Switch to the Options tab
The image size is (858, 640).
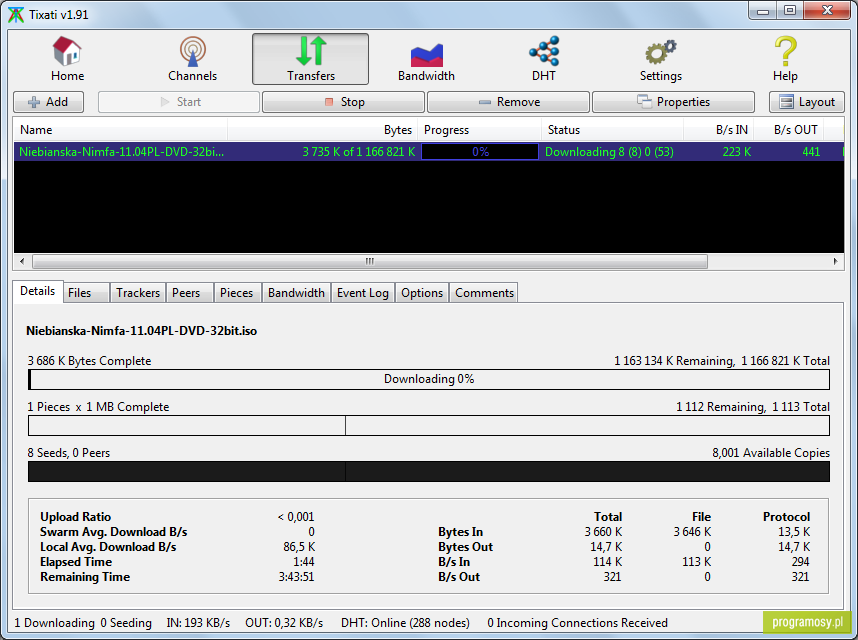coord(422,293)
